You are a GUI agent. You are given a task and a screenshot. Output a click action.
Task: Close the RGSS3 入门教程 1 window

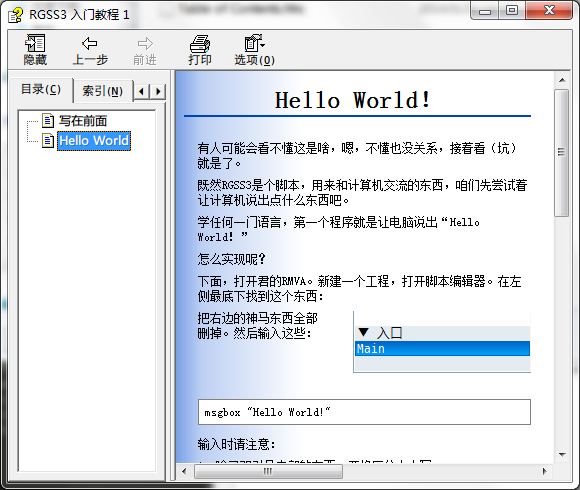click(549, 10)
